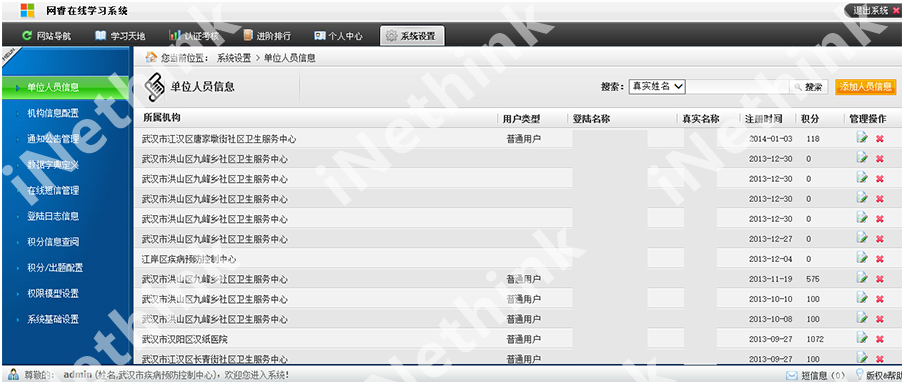Click the 真实名称 column header
The height and width of the screenshot is (384, 904).
point(700,119)
